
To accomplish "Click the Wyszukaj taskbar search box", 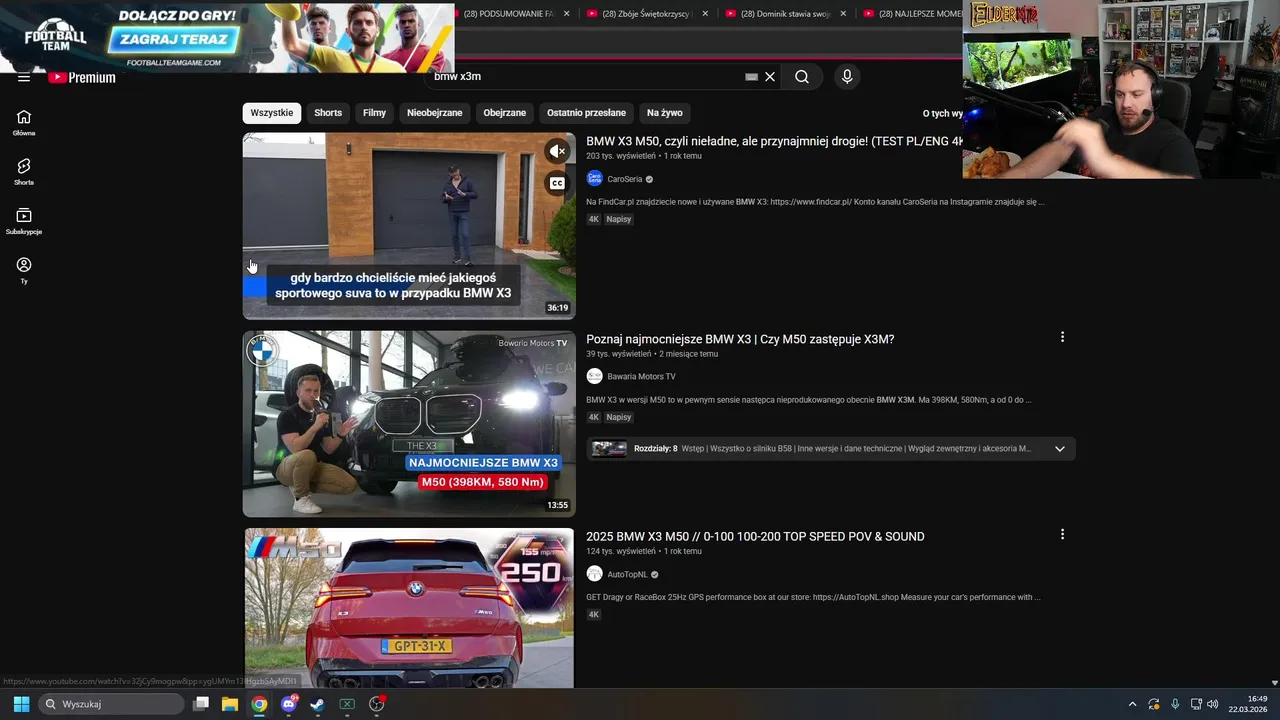I will coord(111,704).
